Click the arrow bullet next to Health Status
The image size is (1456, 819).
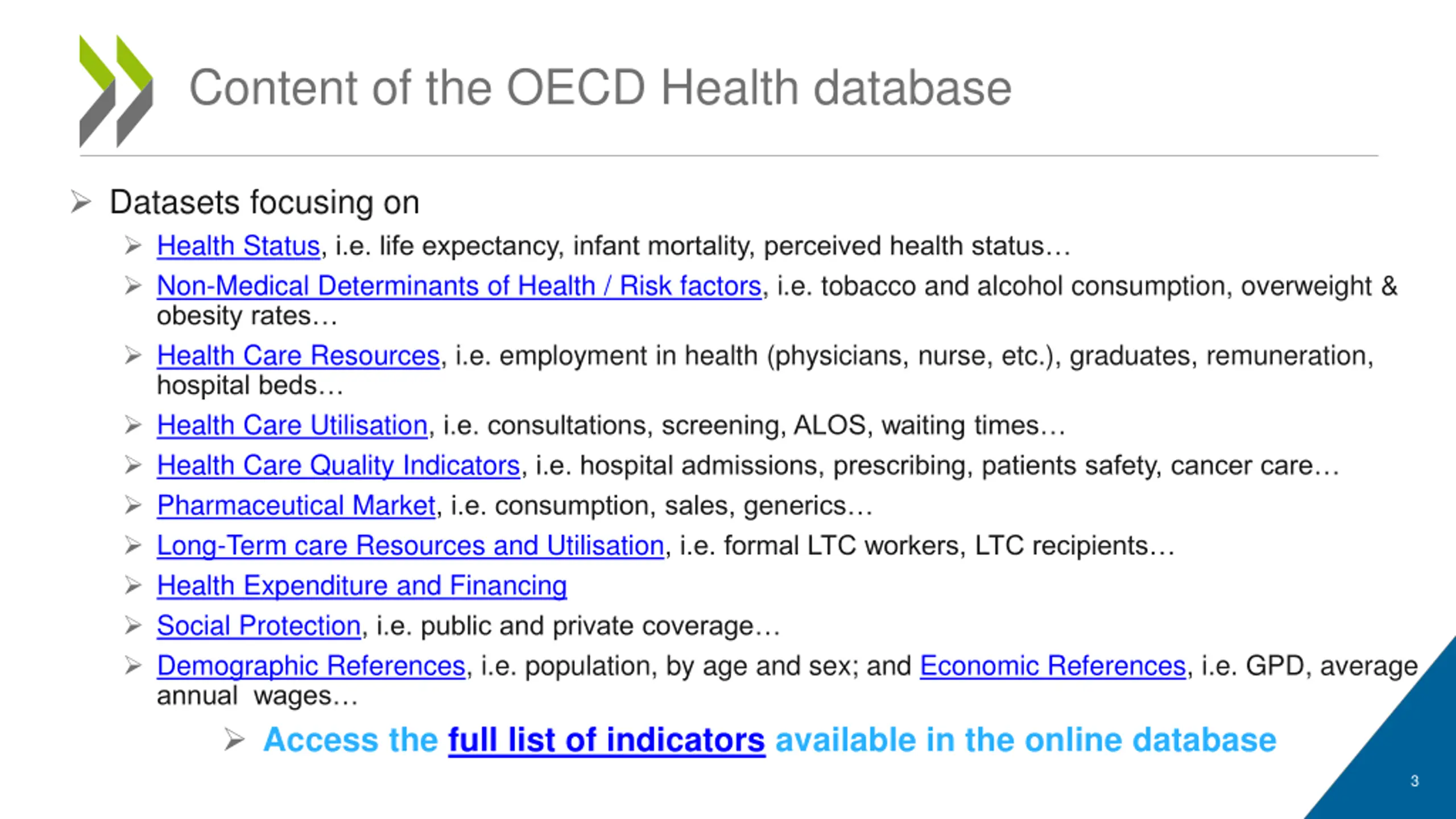click(x=133, y=246)
